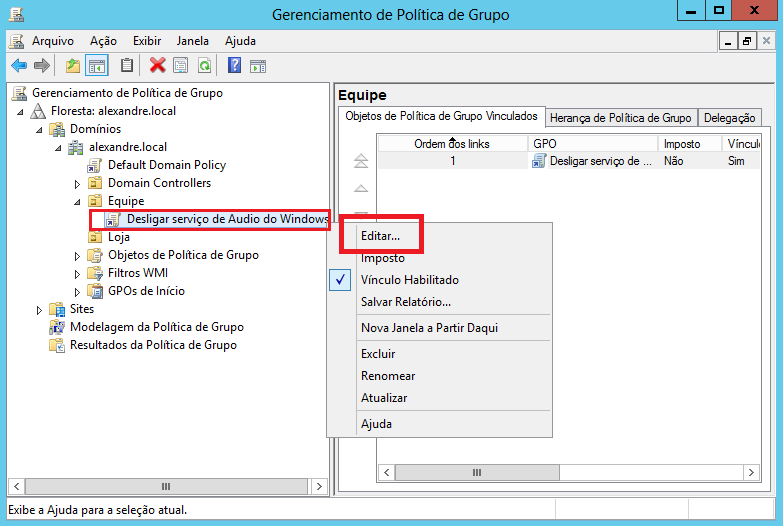Open the Exibir menu
The width and height of the screenshot is (783, 526).
(147, 41)
